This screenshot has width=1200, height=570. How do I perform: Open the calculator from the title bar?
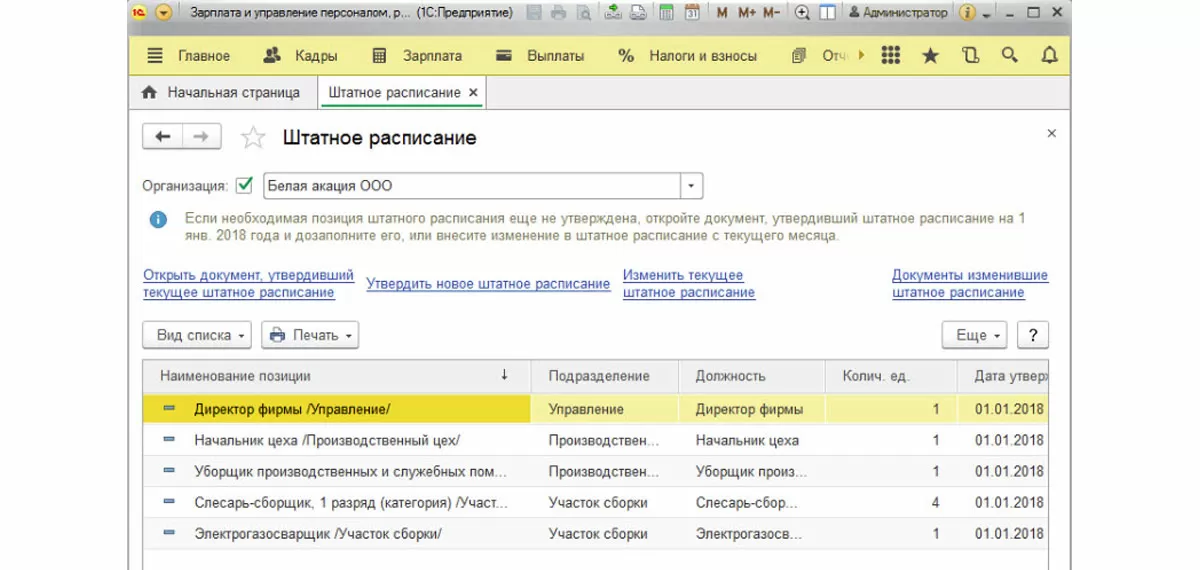[666, 13]
